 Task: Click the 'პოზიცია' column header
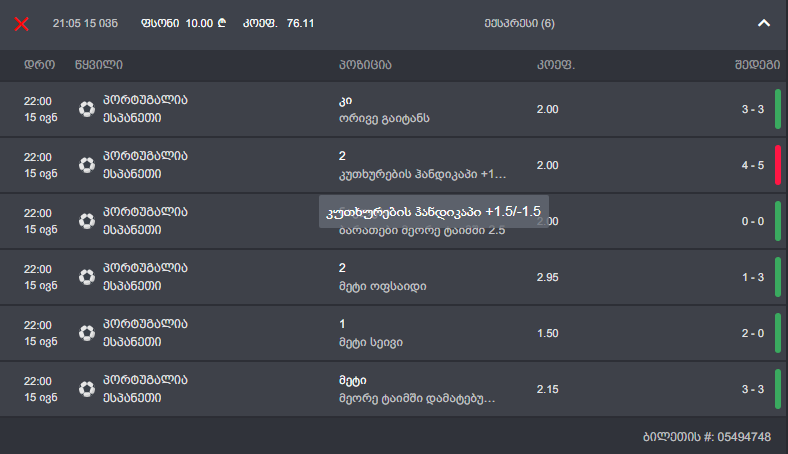pos(365,65)
